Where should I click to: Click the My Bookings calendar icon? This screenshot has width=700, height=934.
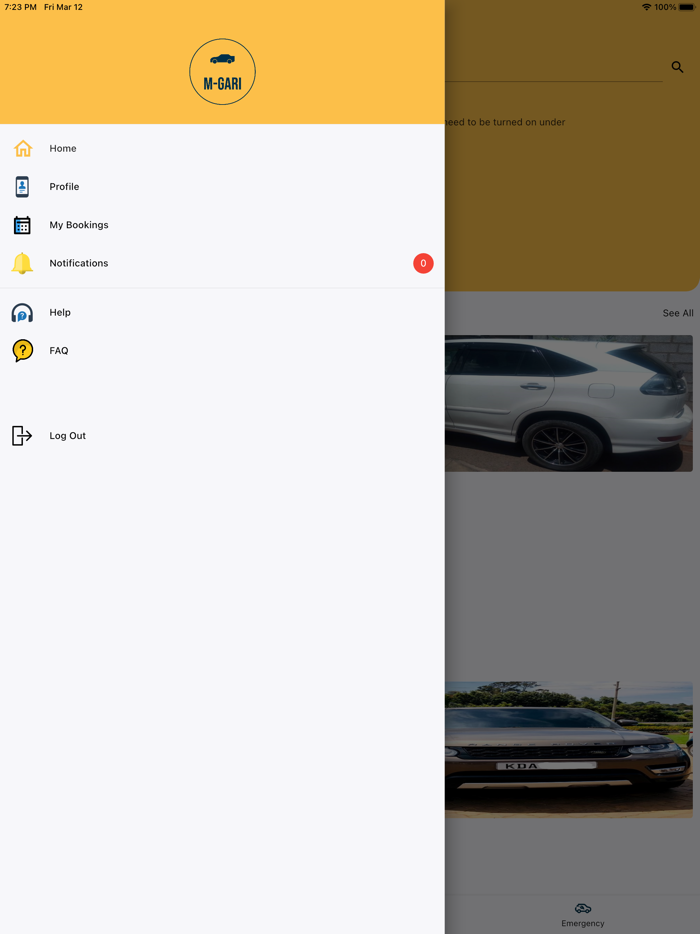(22, 225)
